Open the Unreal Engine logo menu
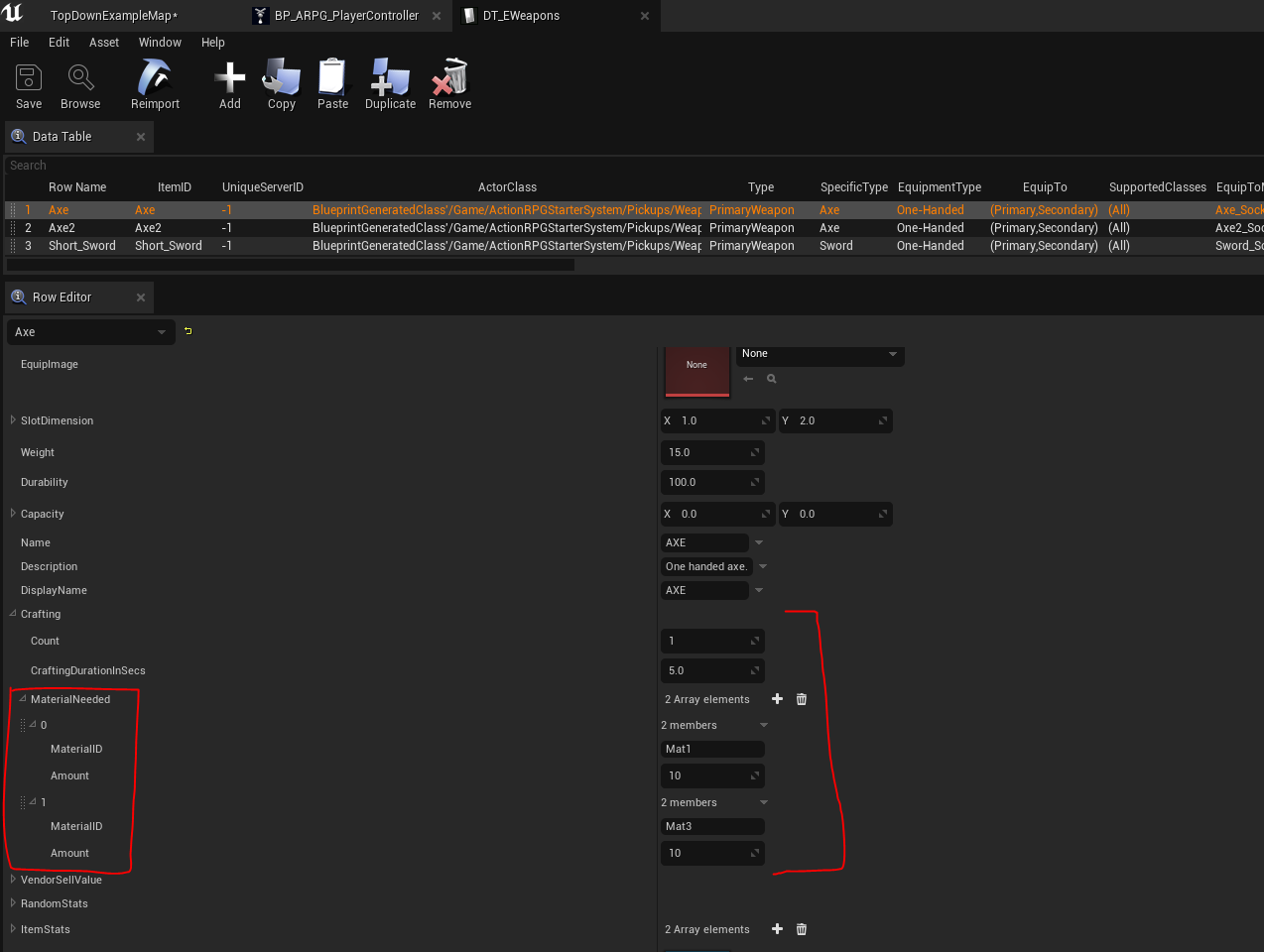1264x952 pixels. tap(13, 14)
